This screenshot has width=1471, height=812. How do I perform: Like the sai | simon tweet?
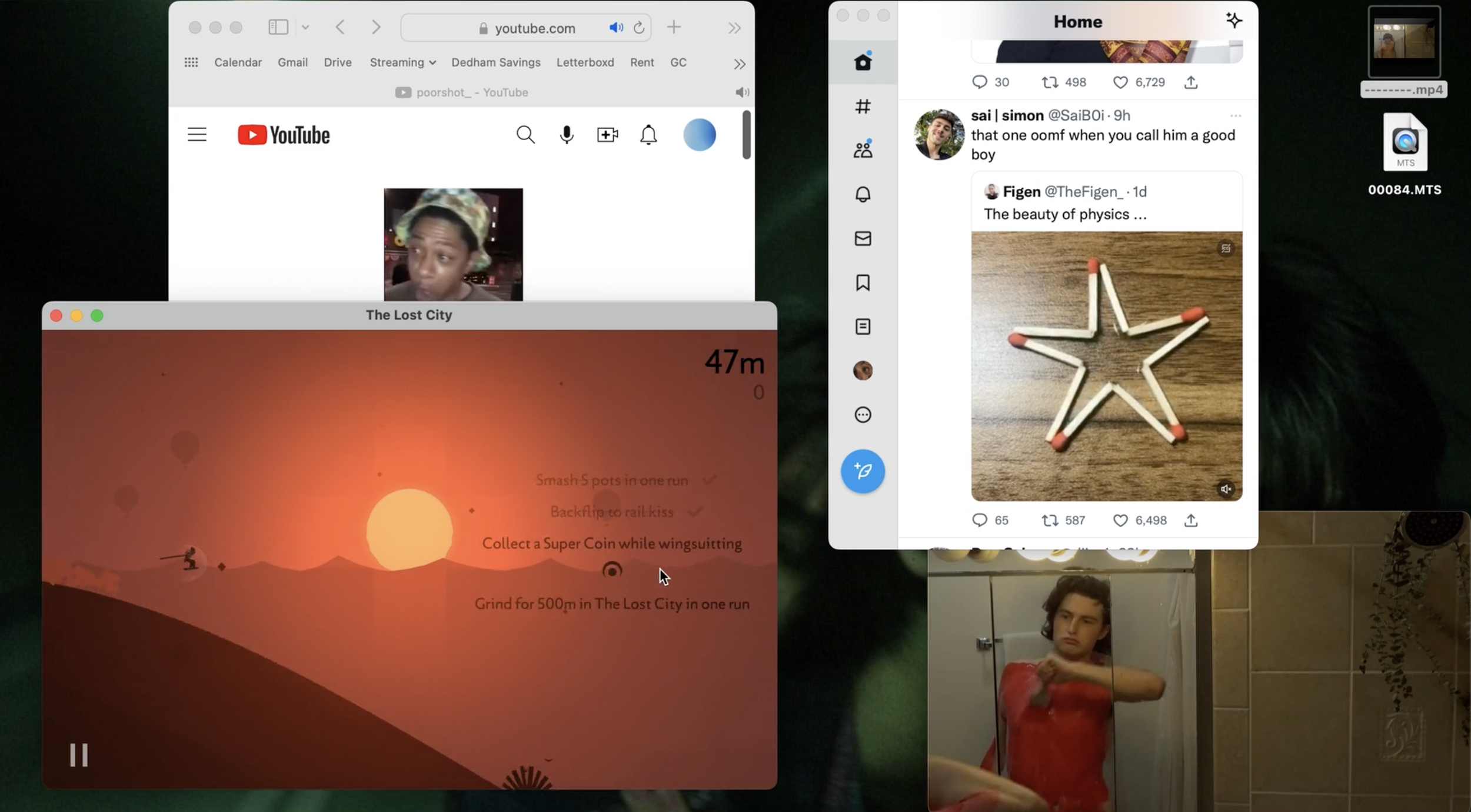click(1120, 520)
